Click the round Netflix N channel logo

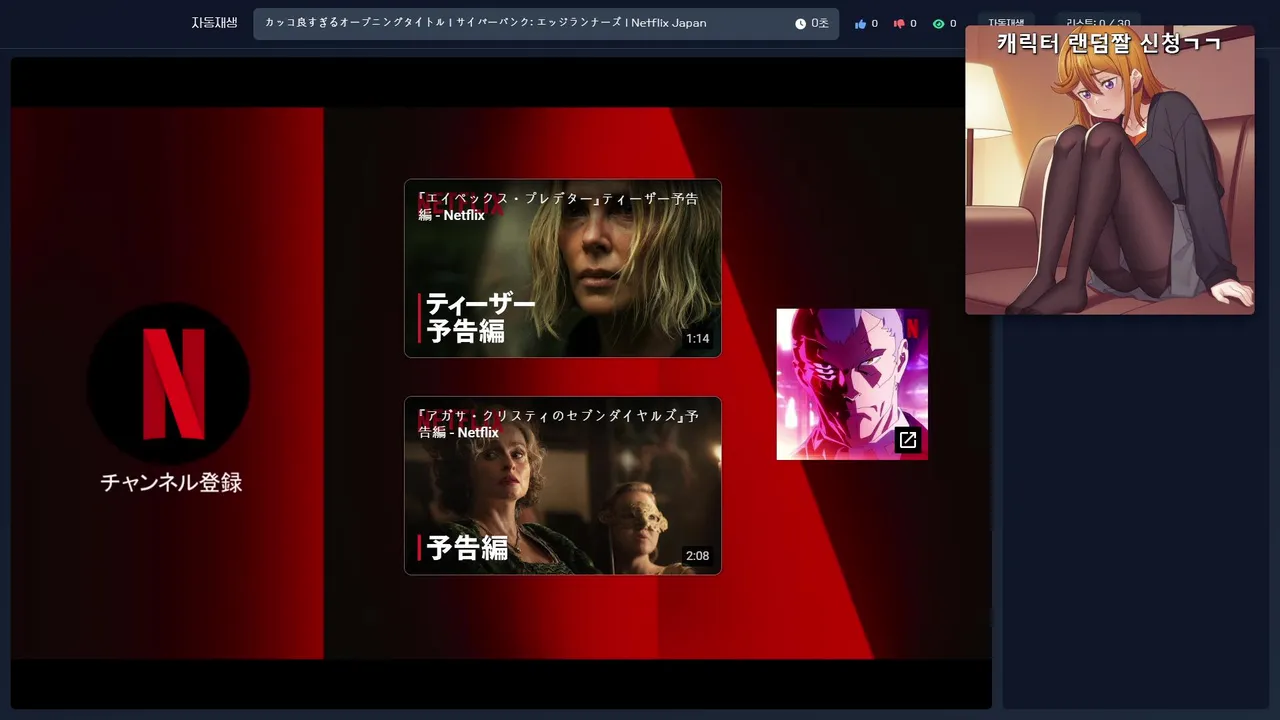[x=169, y=384]
